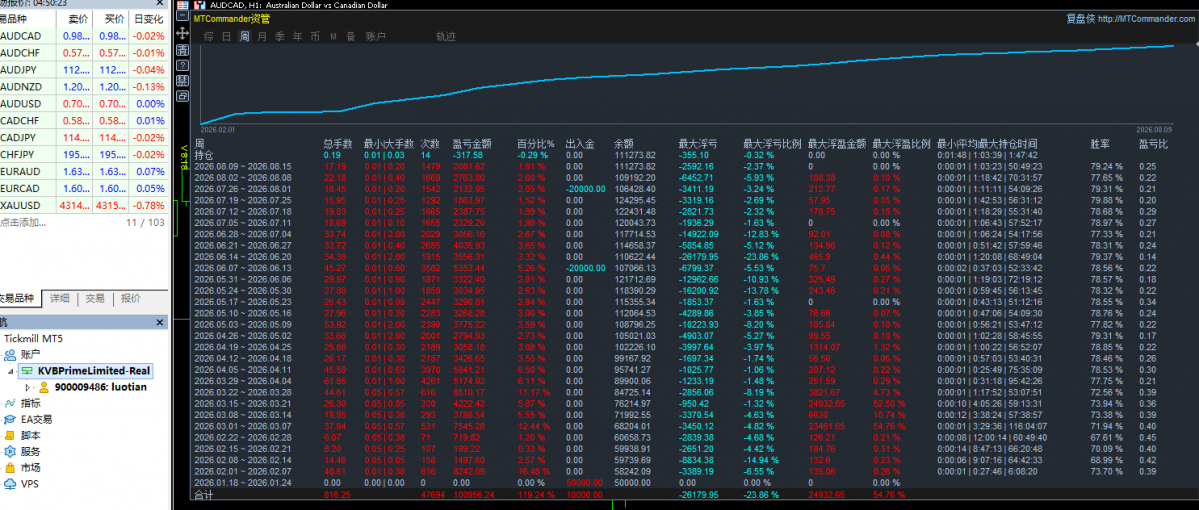Select the AUDCAD symbol row
Screen dimensions: 1199x510
(x=83, y=36)
